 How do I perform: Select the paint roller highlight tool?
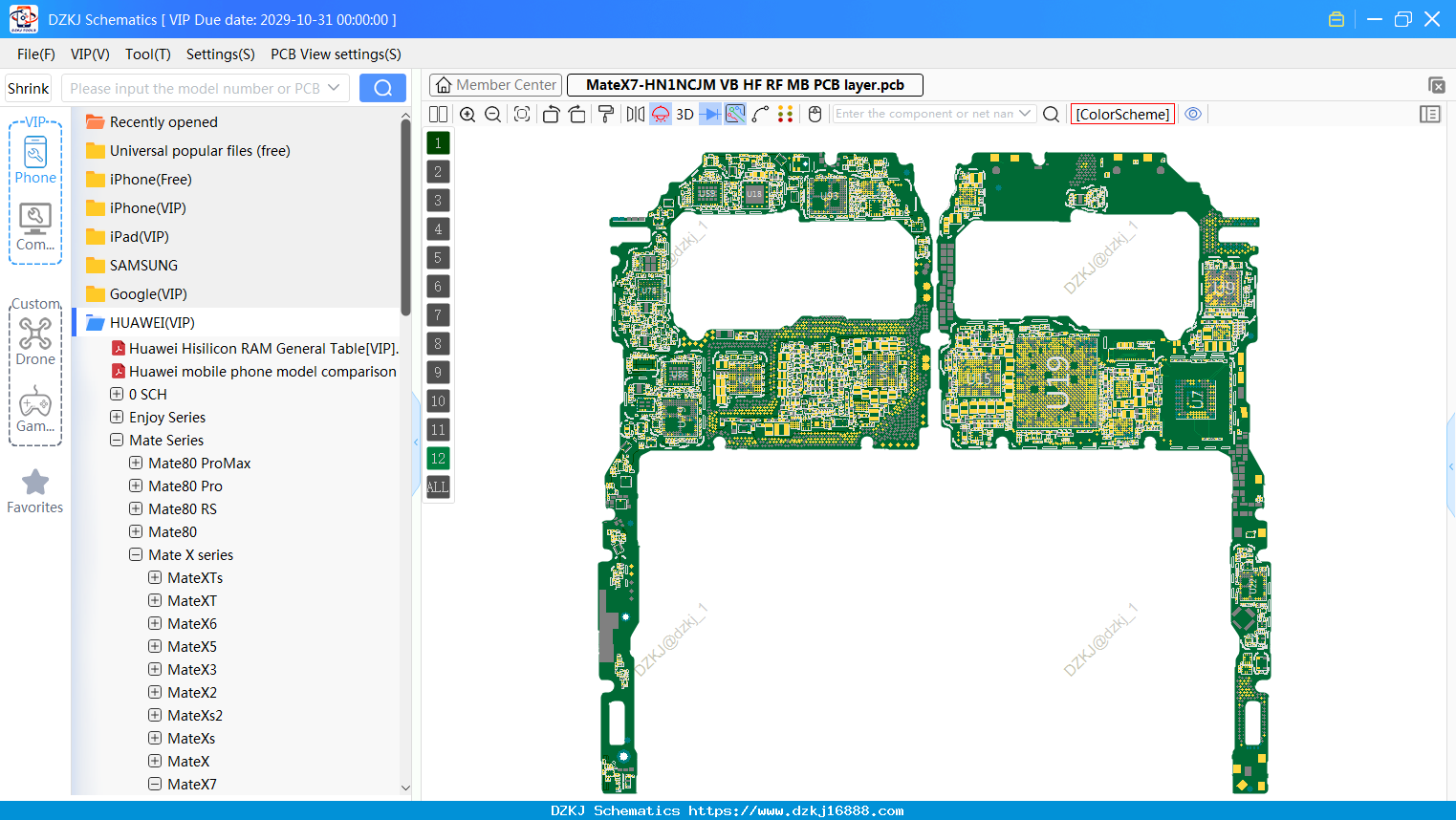[x=606, y=114]
